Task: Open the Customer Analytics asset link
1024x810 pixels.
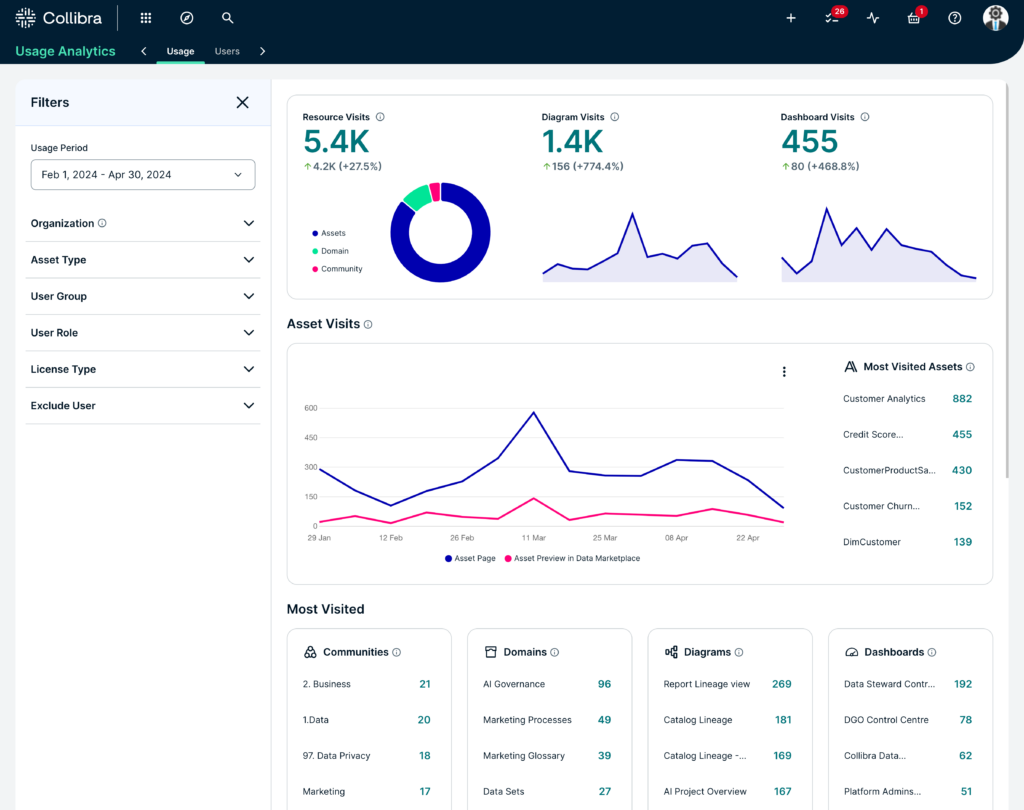Action: click(x=884, y=398)
